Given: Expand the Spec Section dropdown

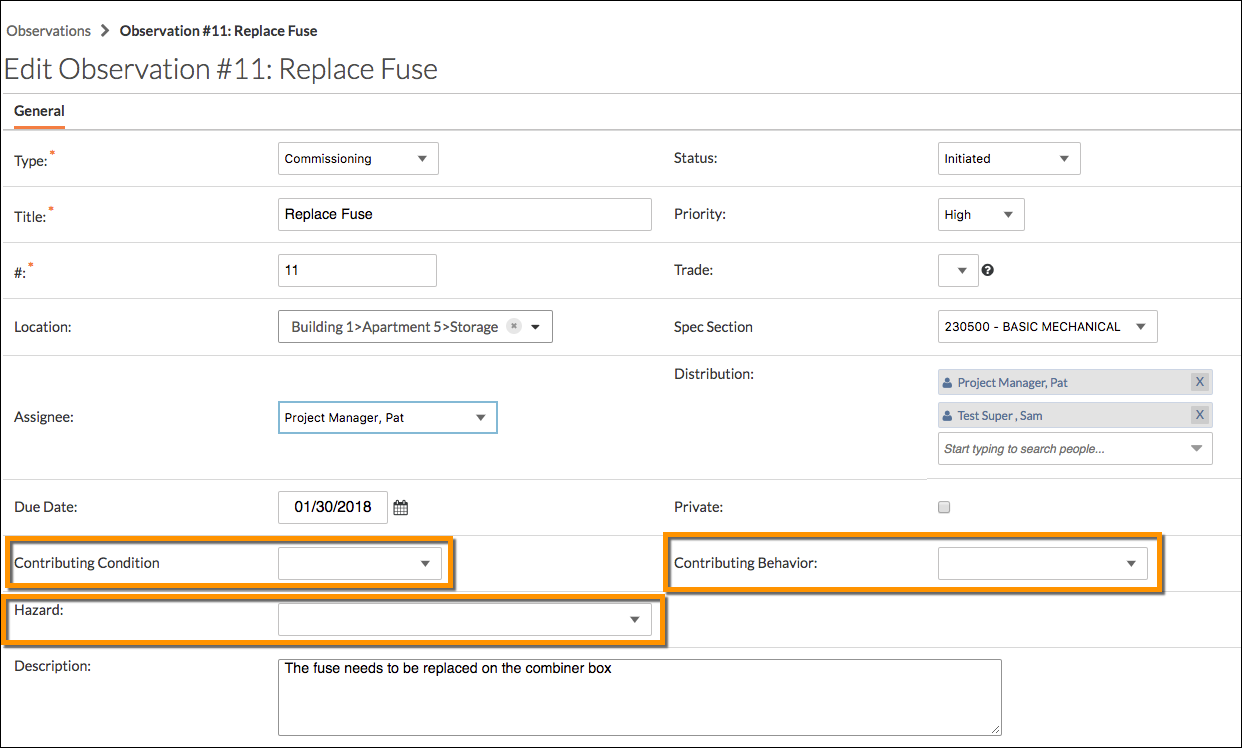Looking at the screenshot, I should (1047, 327).
